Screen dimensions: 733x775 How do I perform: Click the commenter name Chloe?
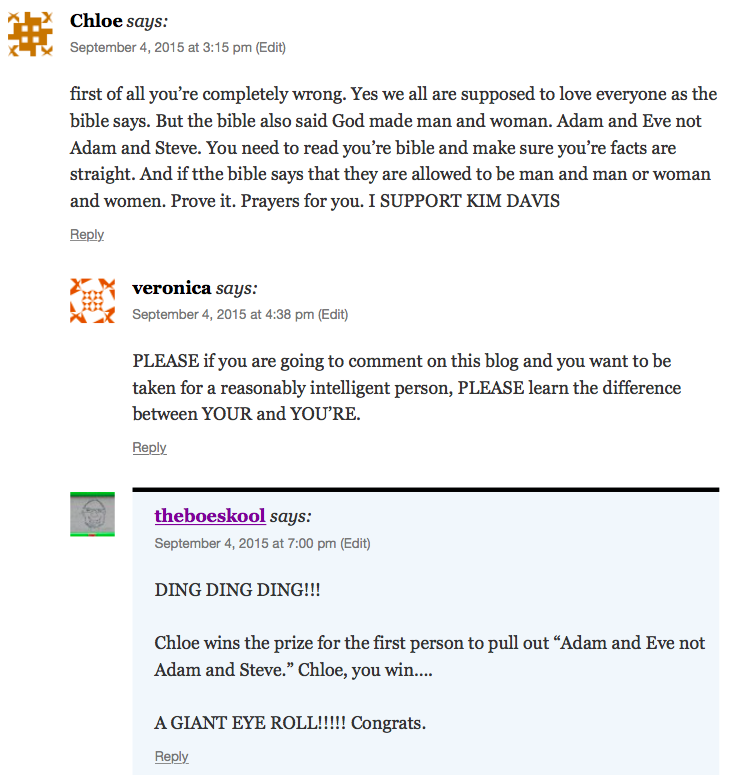coord(96,21)
